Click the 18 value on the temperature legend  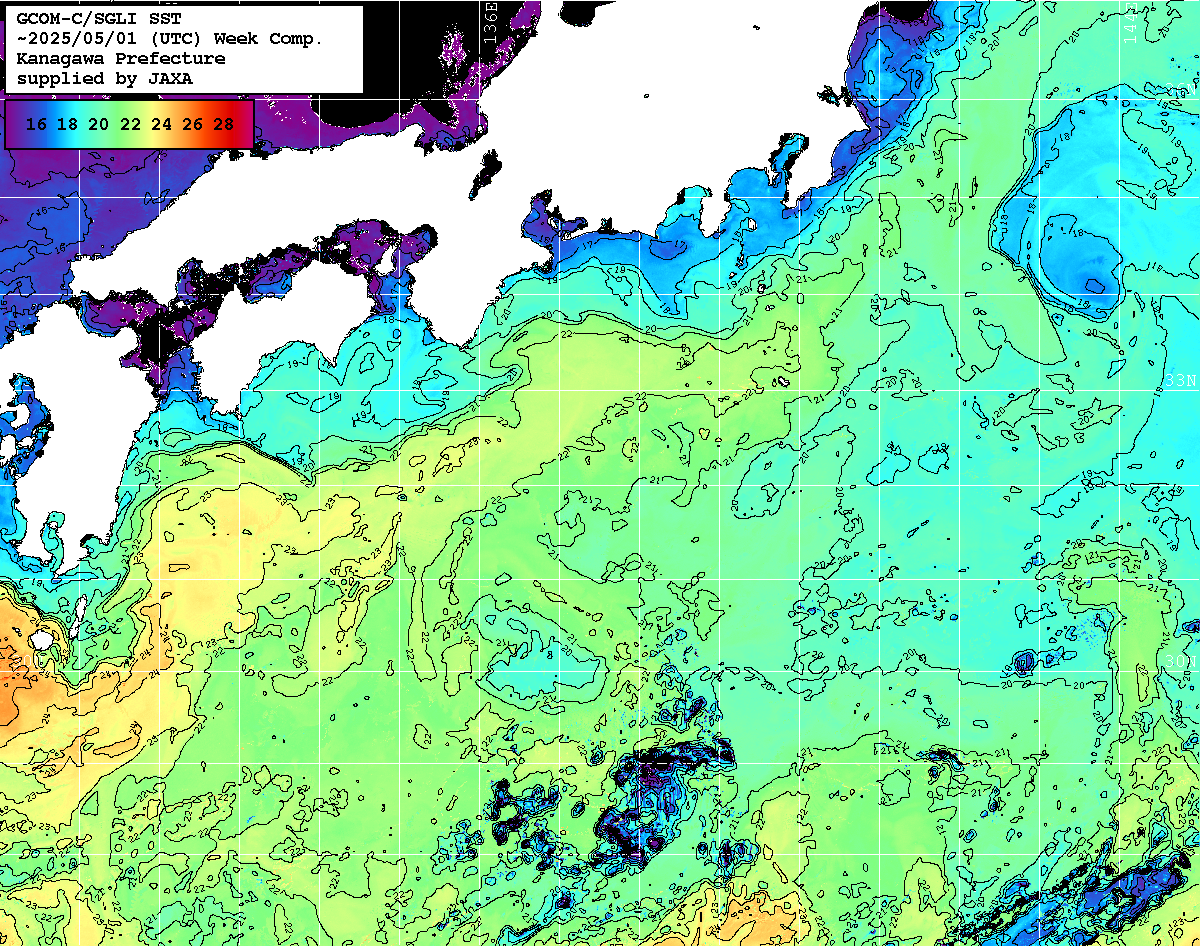coord(67,125)
